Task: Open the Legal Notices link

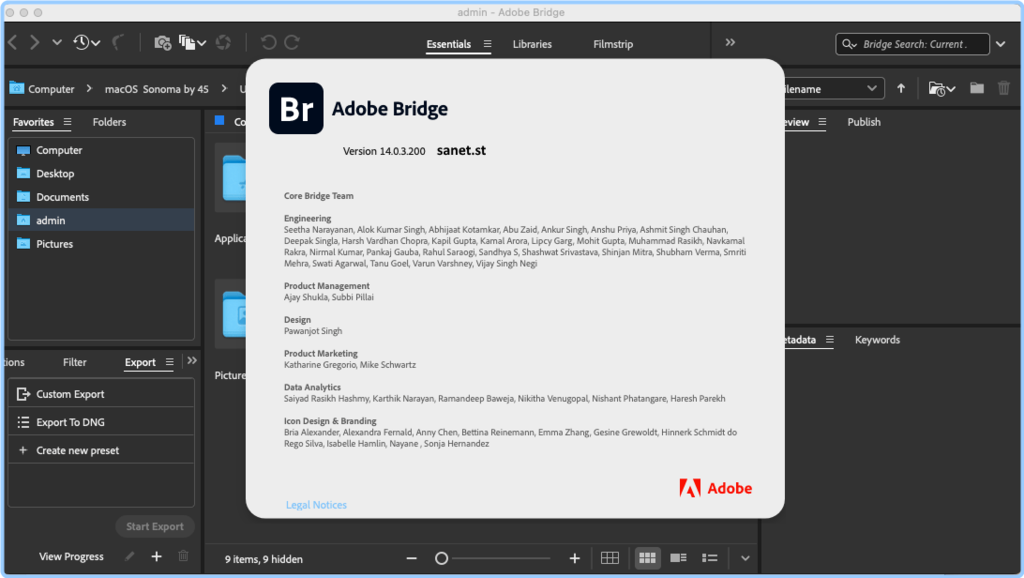Action: tap(316, 505)
